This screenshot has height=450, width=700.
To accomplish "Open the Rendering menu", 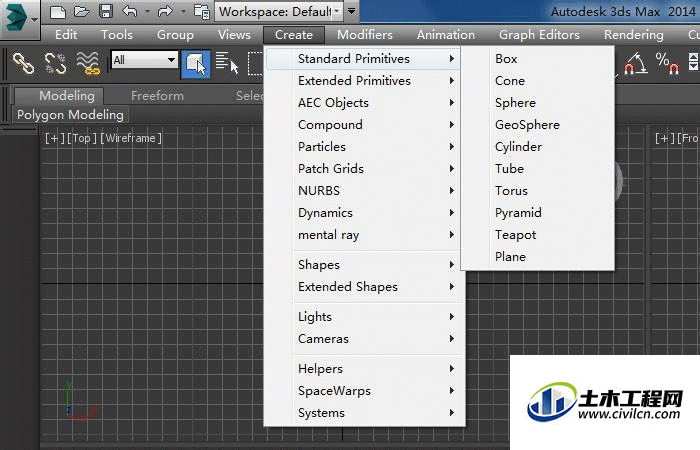I will point(633,34).
